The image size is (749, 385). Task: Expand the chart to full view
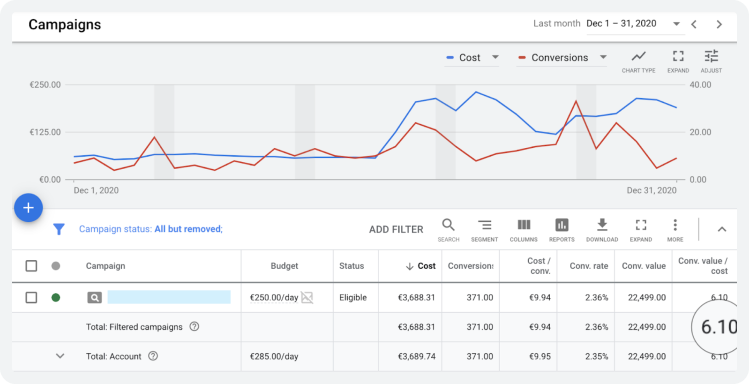pos(678,62)
